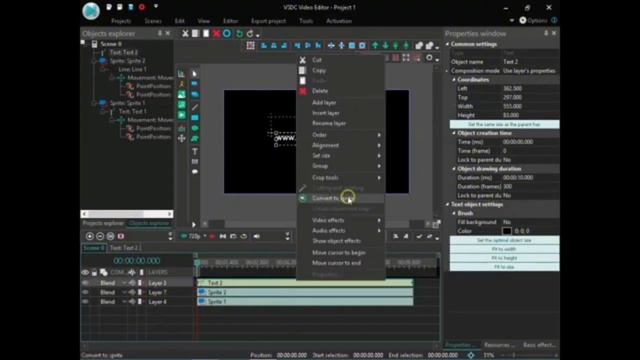Switch to the Projects explorer tab
Screen dimensions: 640x360
103,223
